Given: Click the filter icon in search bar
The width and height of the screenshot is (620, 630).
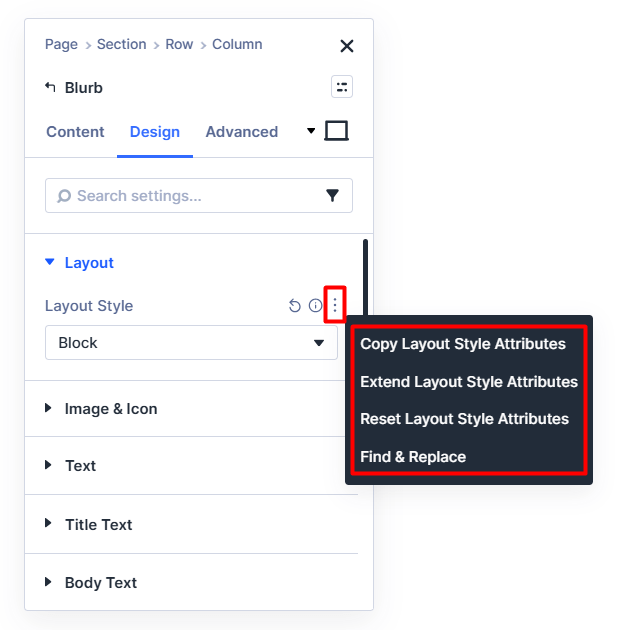Looking at the screenshot, I should (x=333, y=196).
